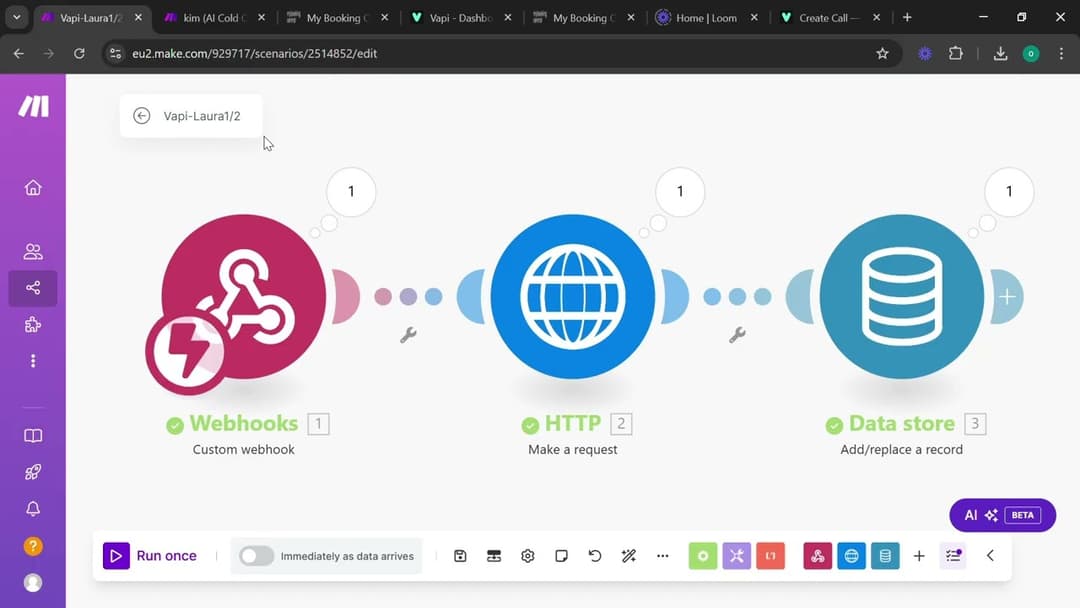Open the checklist icon with red dot

click(x=953, y=556)
